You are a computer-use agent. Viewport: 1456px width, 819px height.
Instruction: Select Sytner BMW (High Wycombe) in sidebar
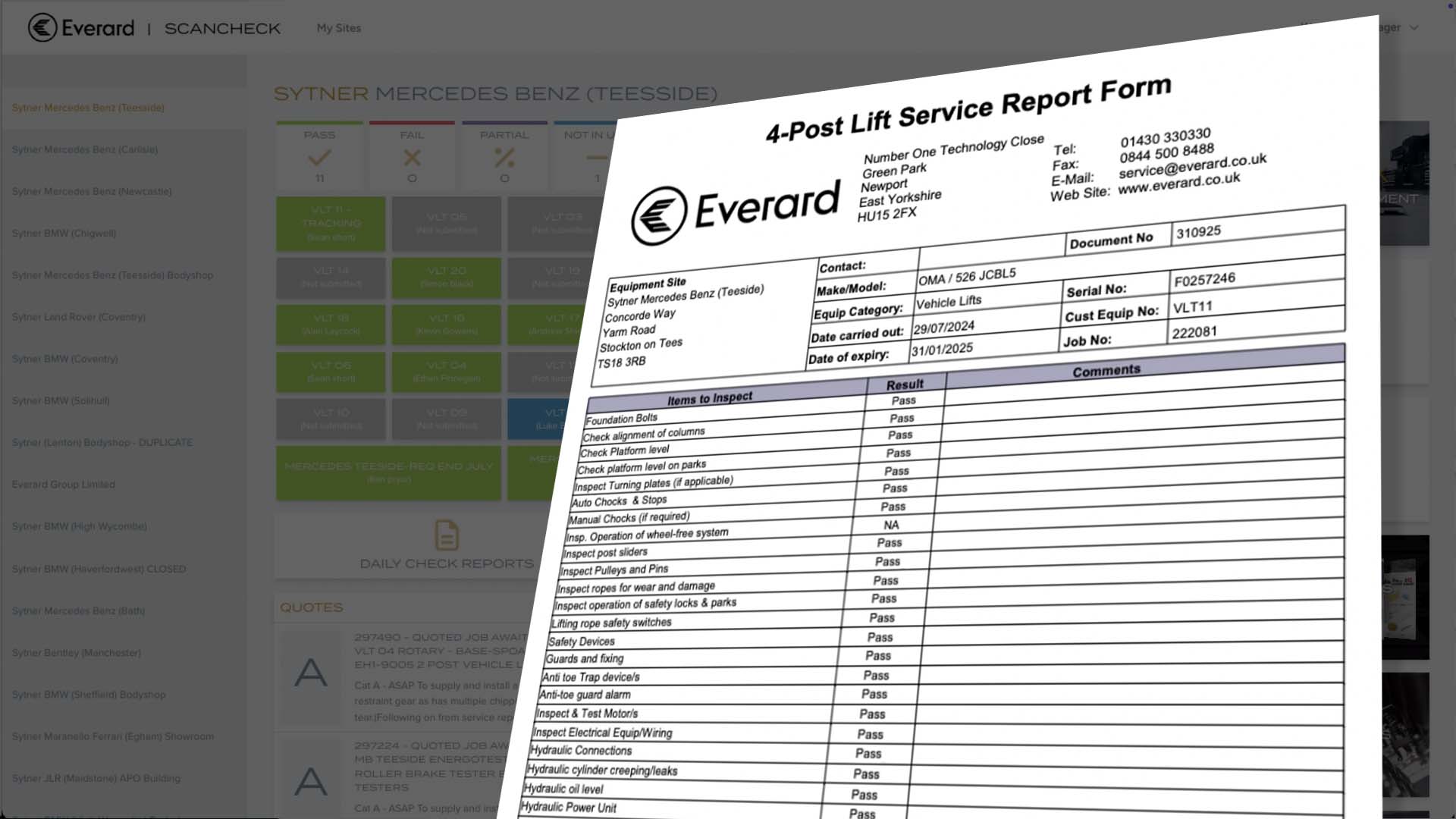tap(79, 526)
